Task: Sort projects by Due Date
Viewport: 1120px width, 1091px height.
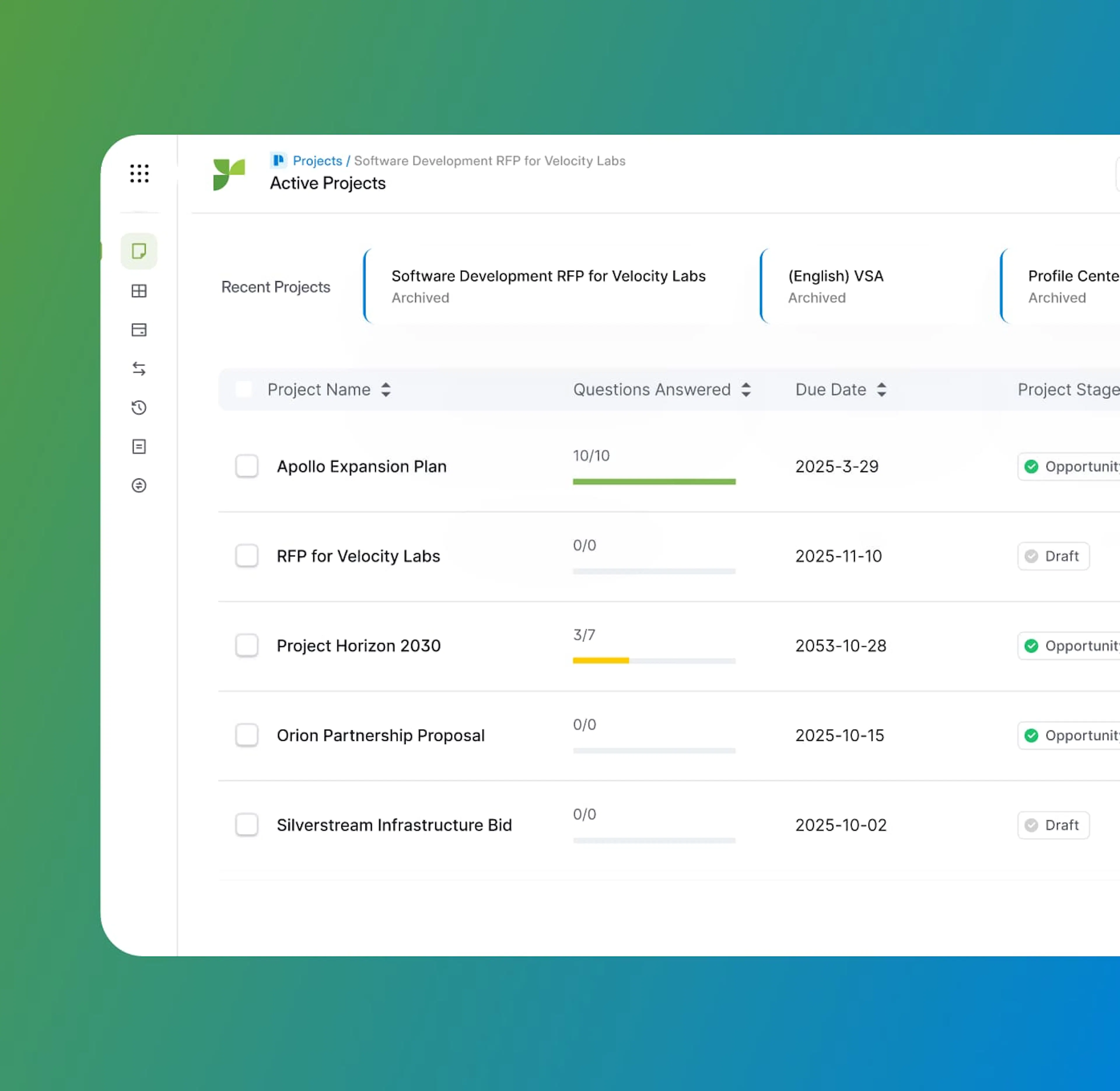Action: (881, 389)
